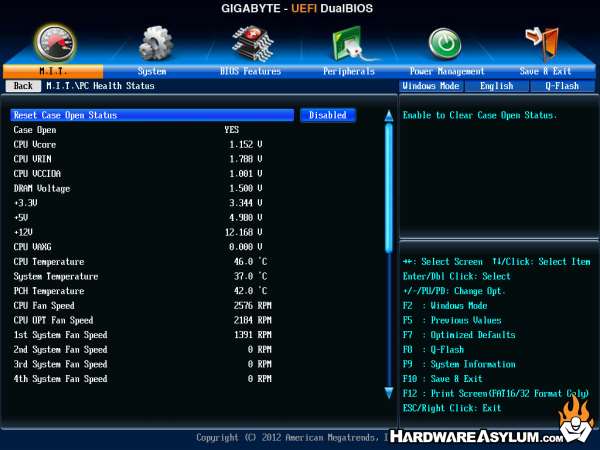Viewport: 600px width, 450px height.
Task: Select the Save & Exit tab
Action: (545, 71)
